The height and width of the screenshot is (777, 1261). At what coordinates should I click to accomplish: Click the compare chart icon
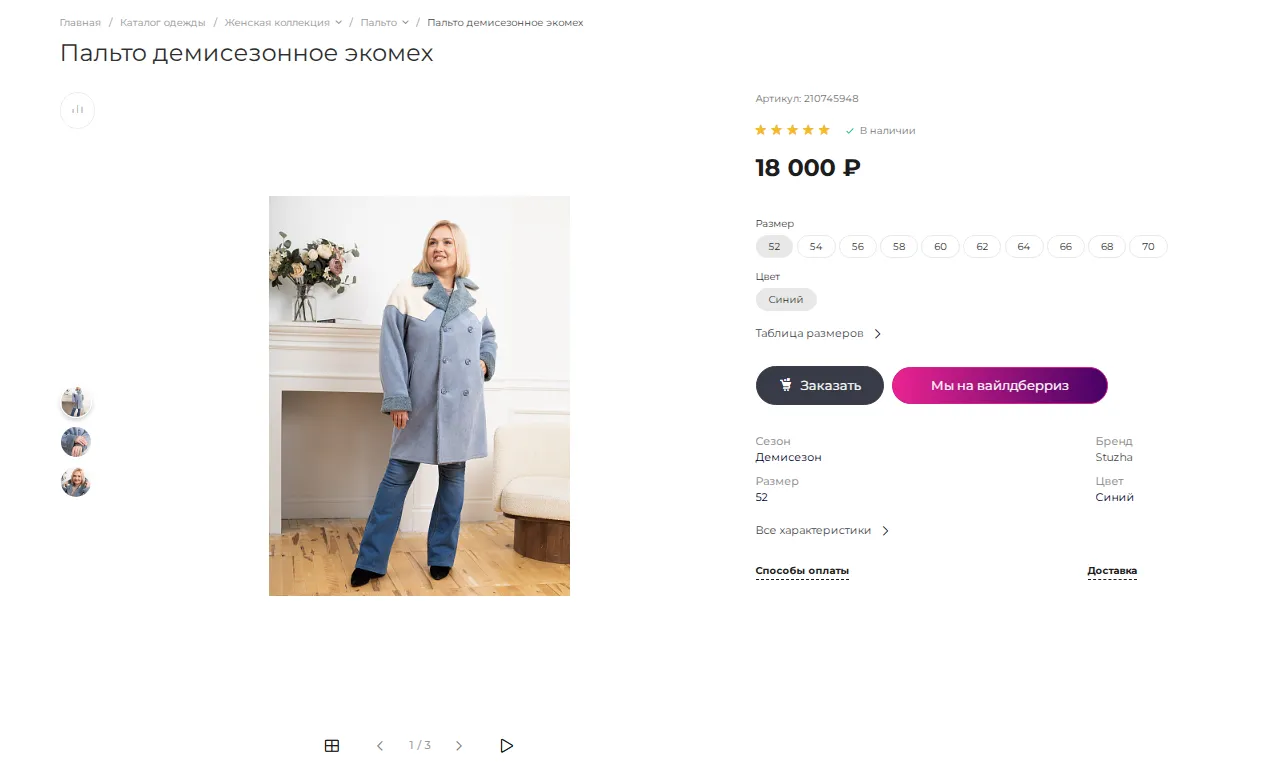click(77, 110)
